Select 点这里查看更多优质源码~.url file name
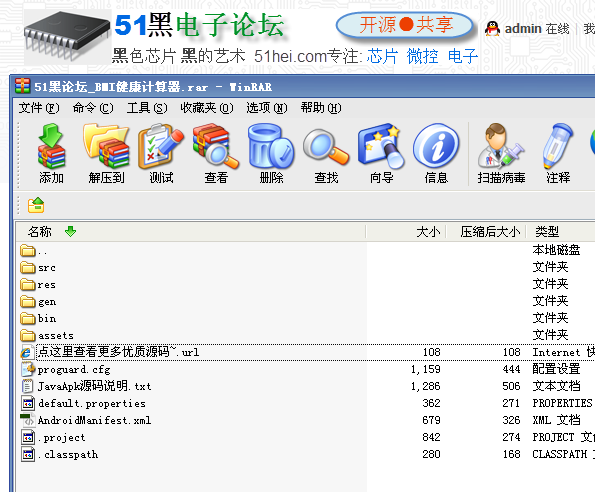The width and height of the screenshot is (595, 492). (x=118, y=352)
